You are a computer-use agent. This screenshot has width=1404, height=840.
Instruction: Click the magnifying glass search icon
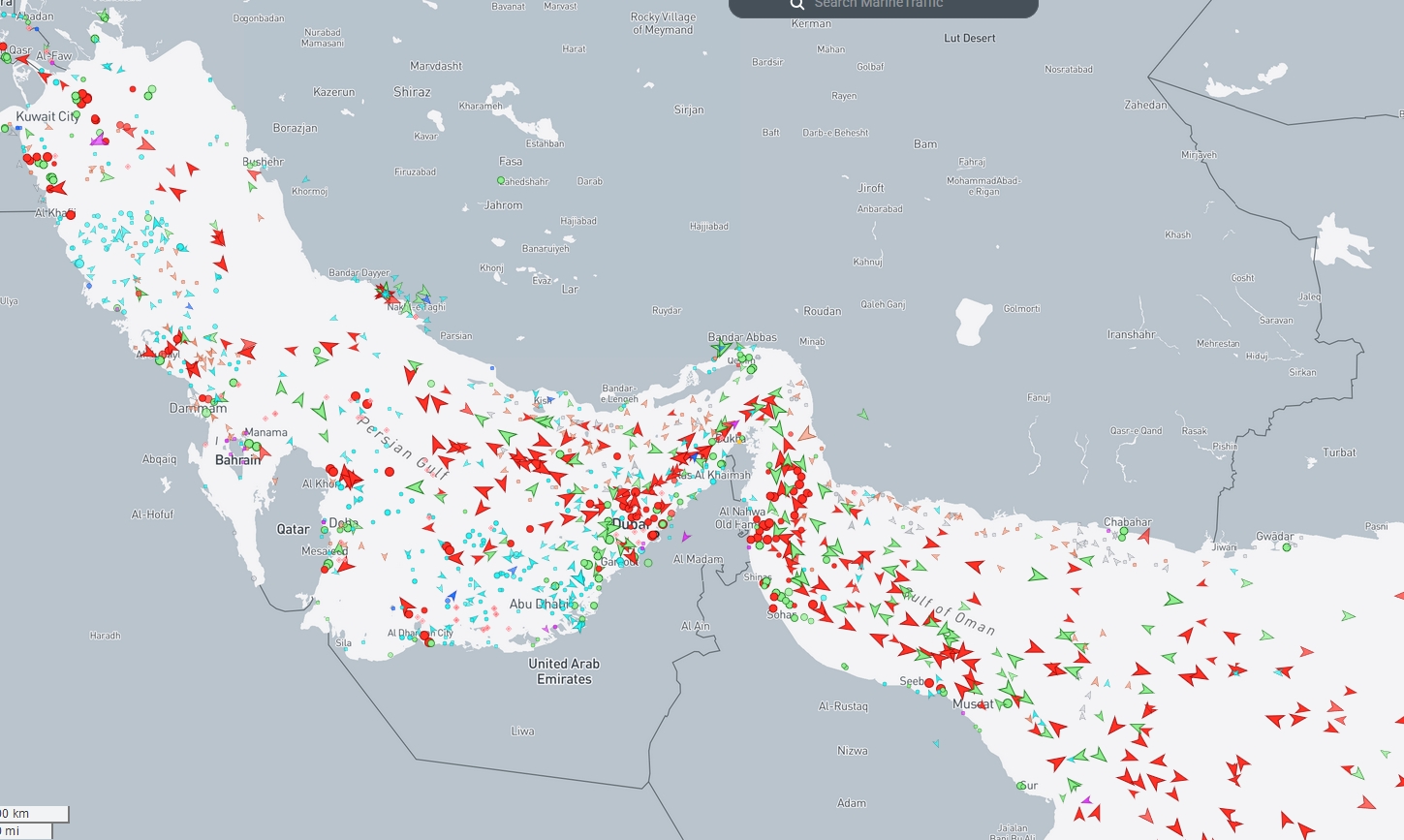pos(797,4)
